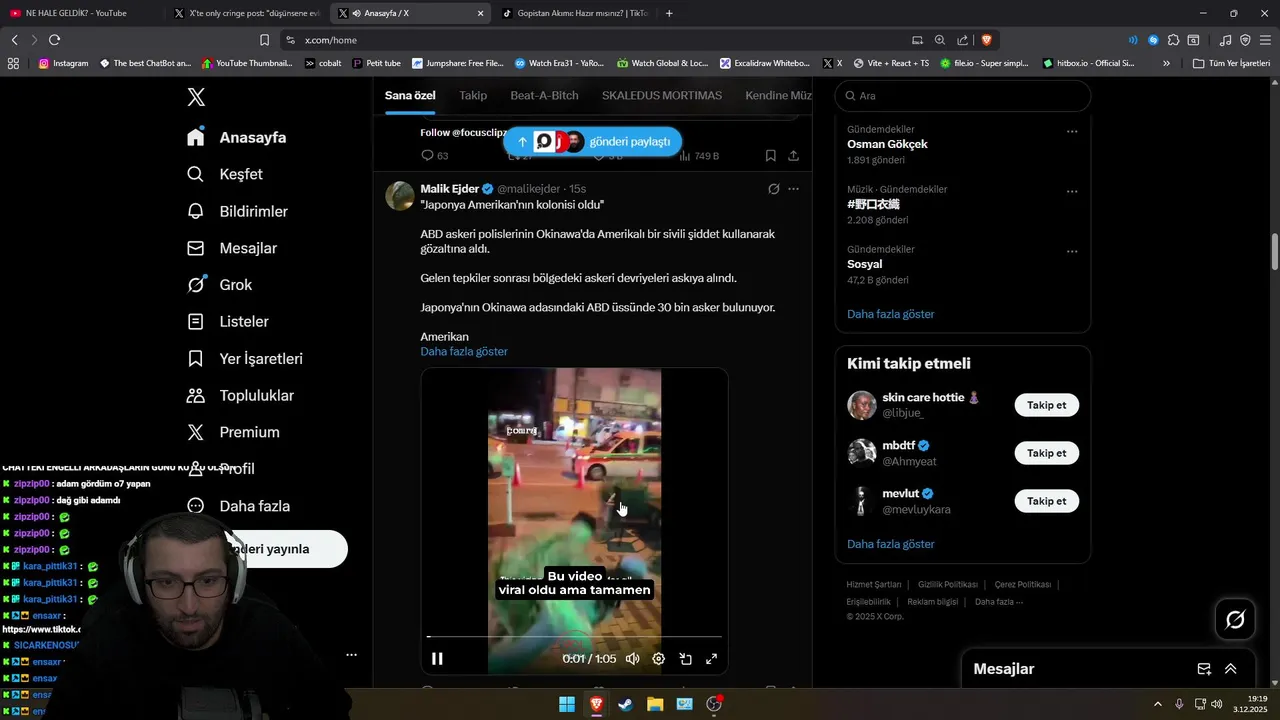Click the video progress bar

[574, 636]
